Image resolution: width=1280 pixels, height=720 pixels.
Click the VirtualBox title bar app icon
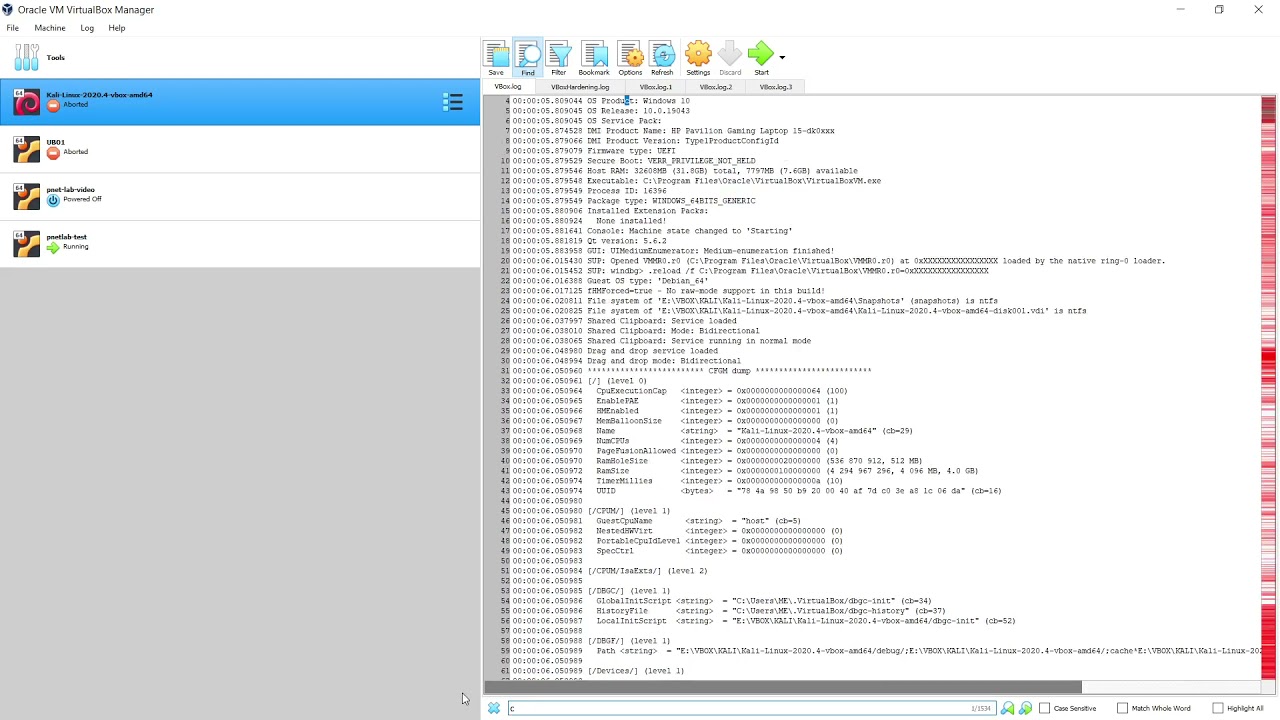[x=8, y=9]
